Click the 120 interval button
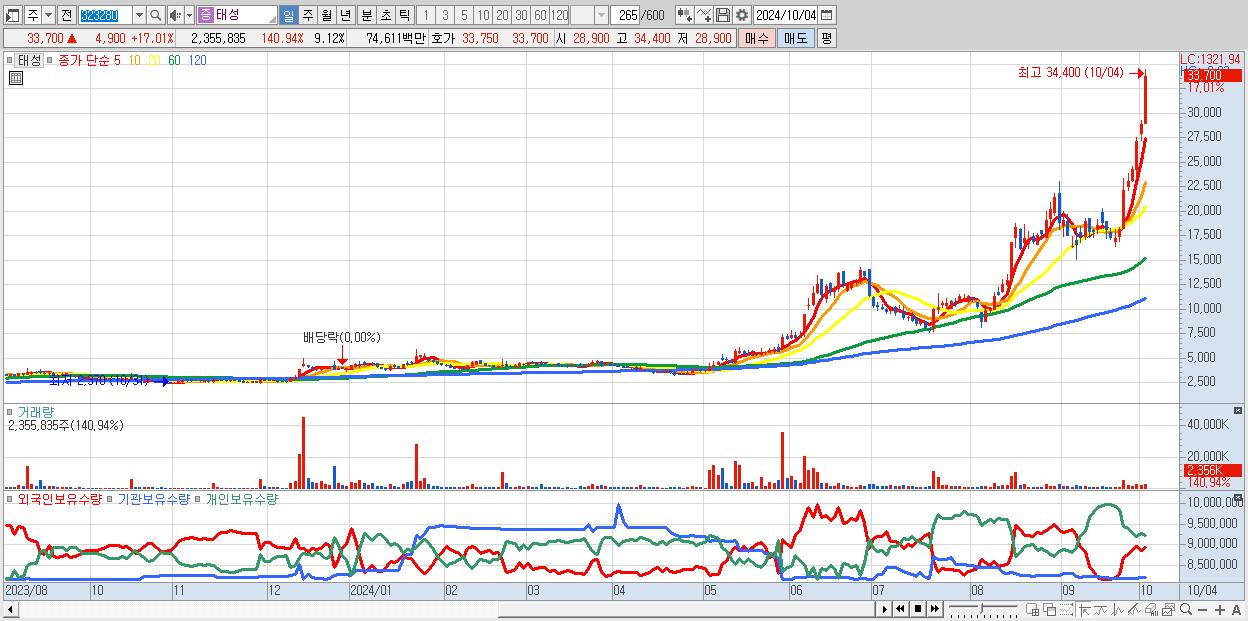1248x621 pixels. 559,15
